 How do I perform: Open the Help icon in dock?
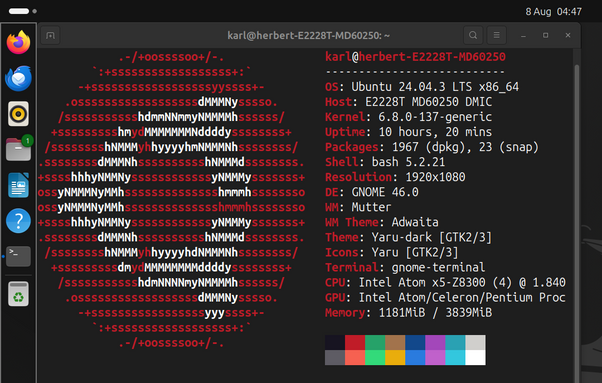(x=18, y=221)
